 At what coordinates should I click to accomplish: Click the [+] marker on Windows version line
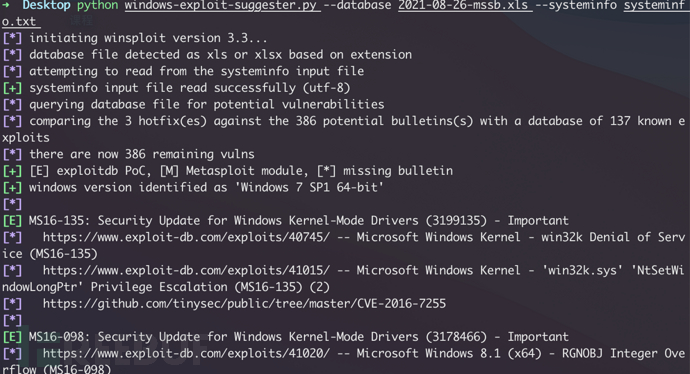(12, 187)
